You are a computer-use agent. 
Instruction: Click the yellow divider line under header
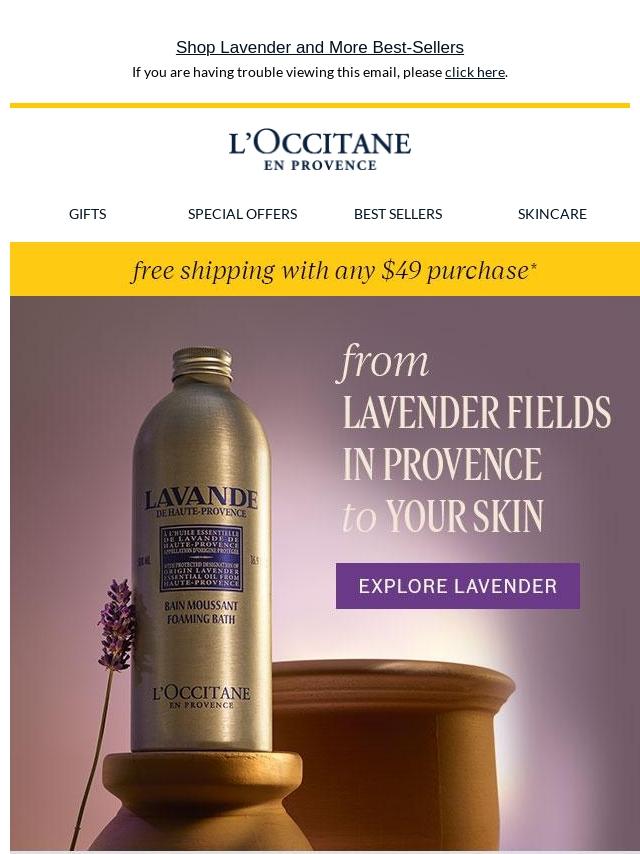[320, 105]
